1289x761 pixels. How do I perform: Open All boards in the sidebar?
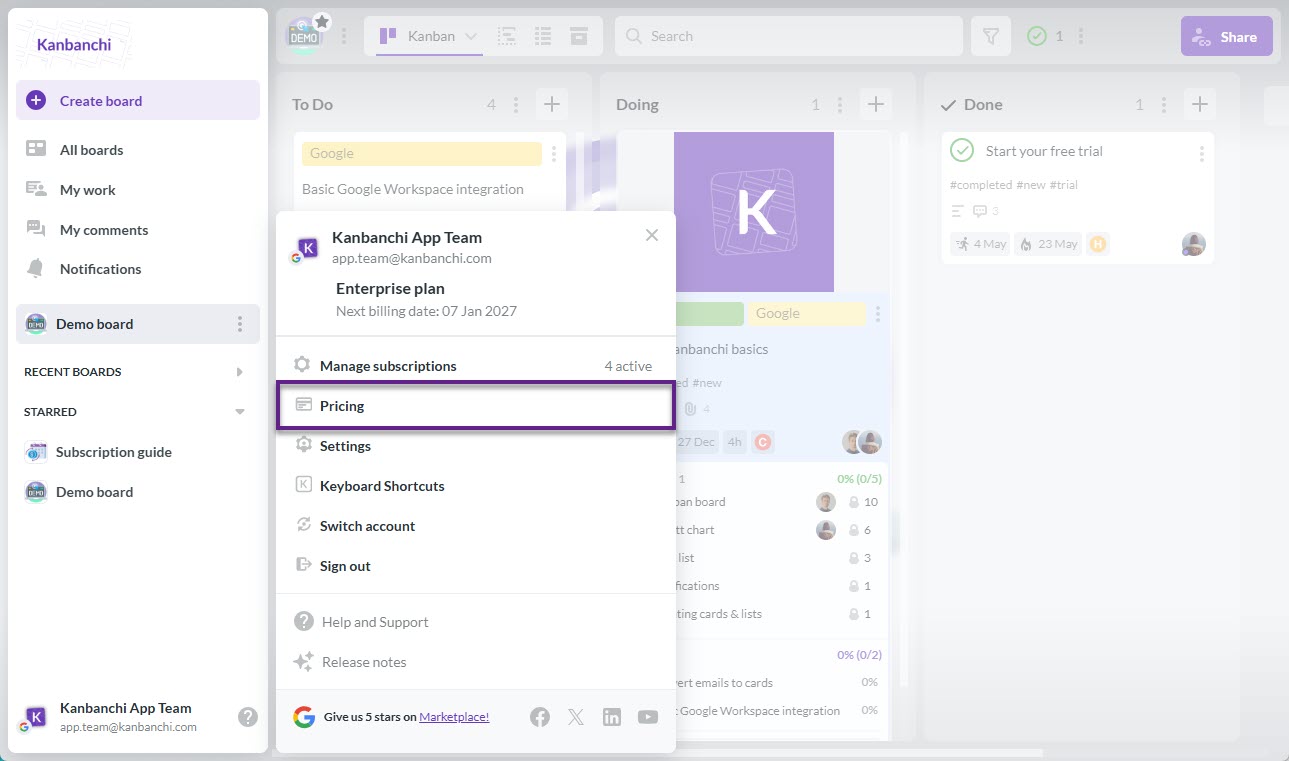tap(138, 150)
